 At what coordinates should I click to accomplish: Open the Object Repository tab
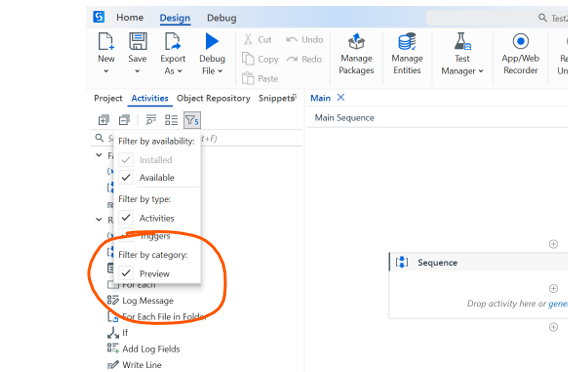213,98
